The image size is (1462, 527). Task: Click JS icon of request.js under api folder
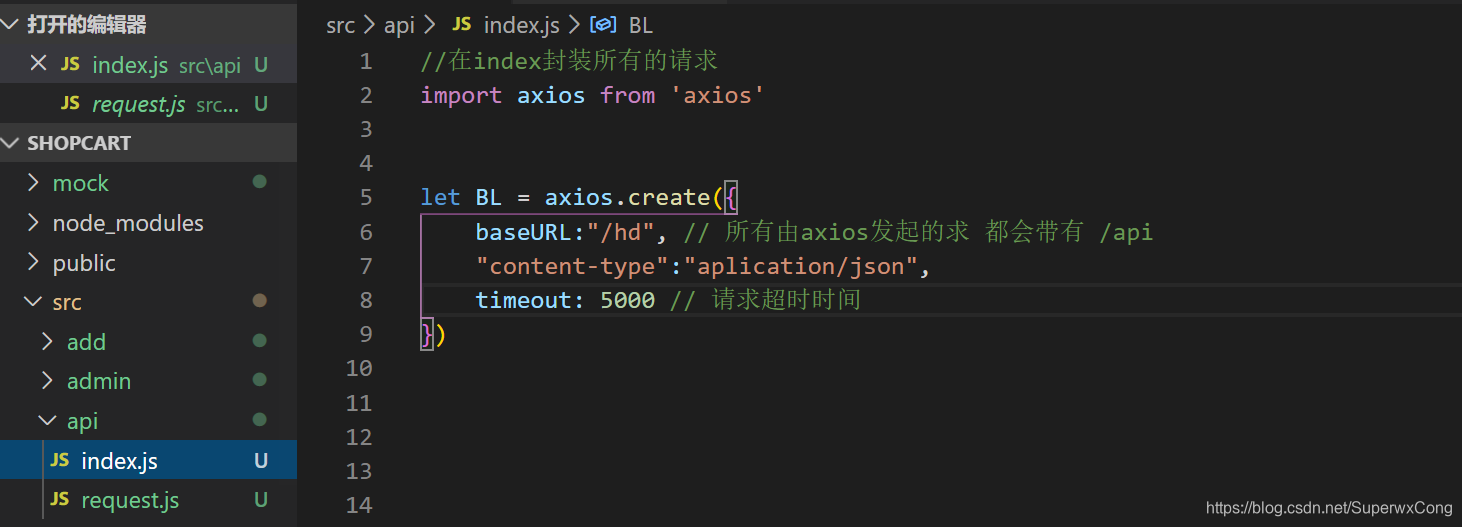pyautogui.click(x=59, y=499)
